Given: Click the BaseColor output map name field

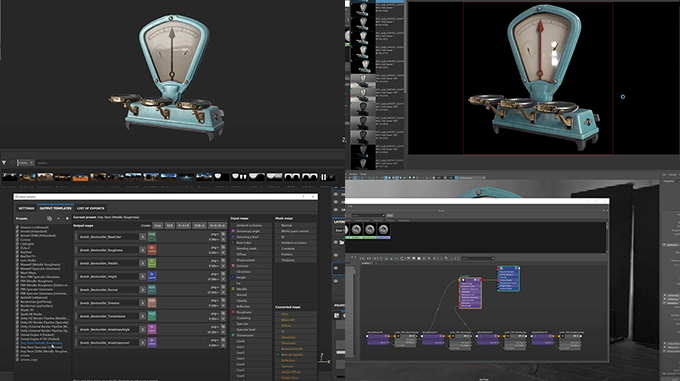Looking at the screenshot, I should click(x=108, y=237).
